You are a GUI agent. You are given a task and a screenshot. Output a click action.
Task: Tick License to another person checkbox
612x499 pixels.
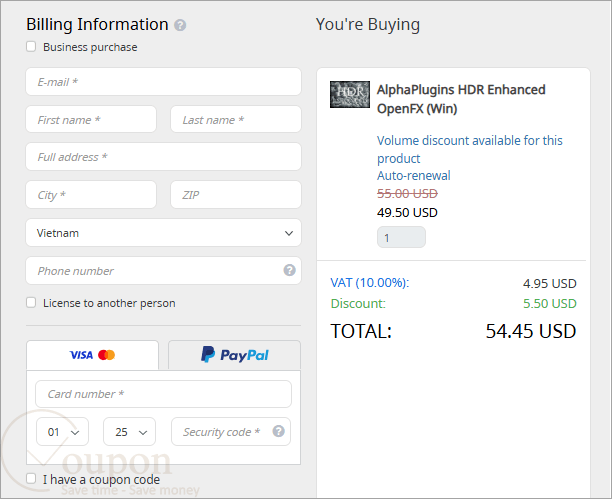(31, 303)
